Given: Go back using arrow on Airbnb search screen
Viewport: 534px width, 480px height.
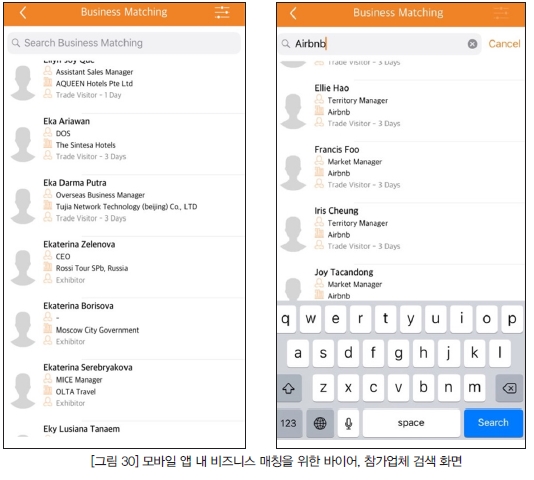Looking at the screenshot, I should (293, 14).
